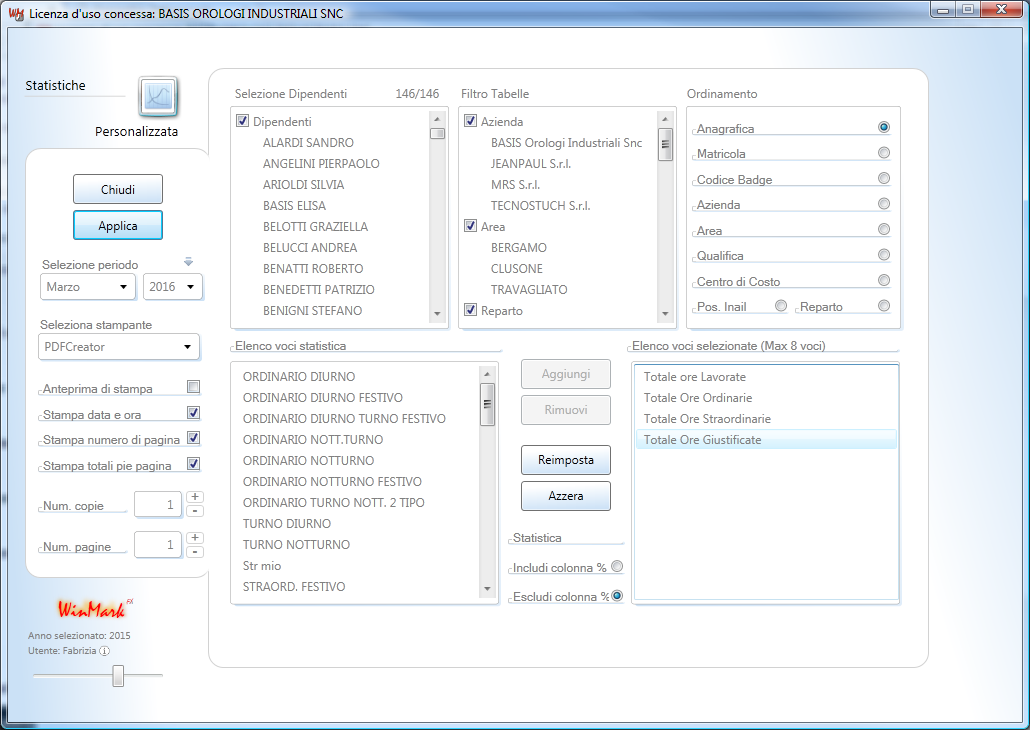Choose Centro di Costo ordering

[884, 280]
